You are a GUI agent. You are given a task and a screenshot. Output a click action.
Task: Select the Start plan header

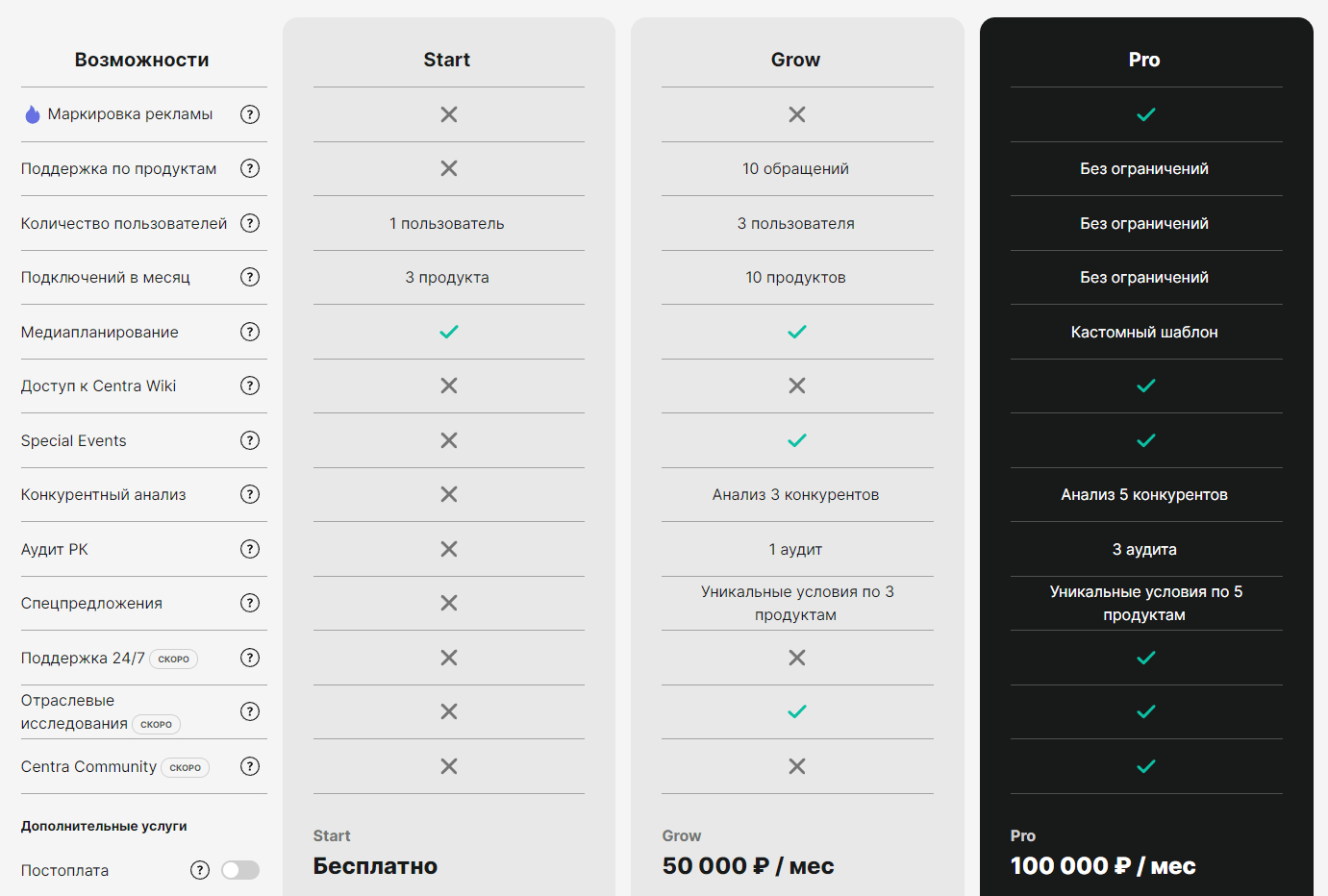[x=447, y=60]
